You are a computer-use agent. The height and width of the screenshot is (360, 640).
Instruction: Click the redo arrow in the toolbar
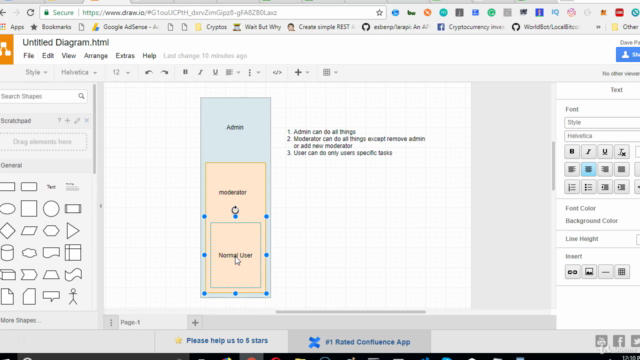click(164, 72)
